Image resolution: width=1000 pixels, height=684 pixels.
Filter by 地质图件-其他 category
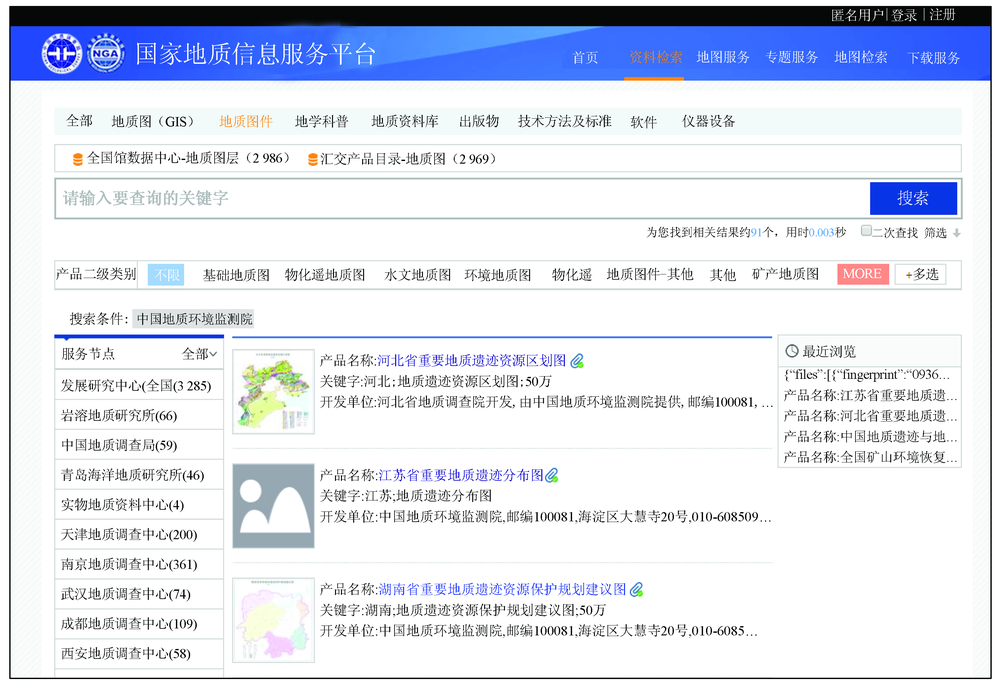click(x=650, y=274)
